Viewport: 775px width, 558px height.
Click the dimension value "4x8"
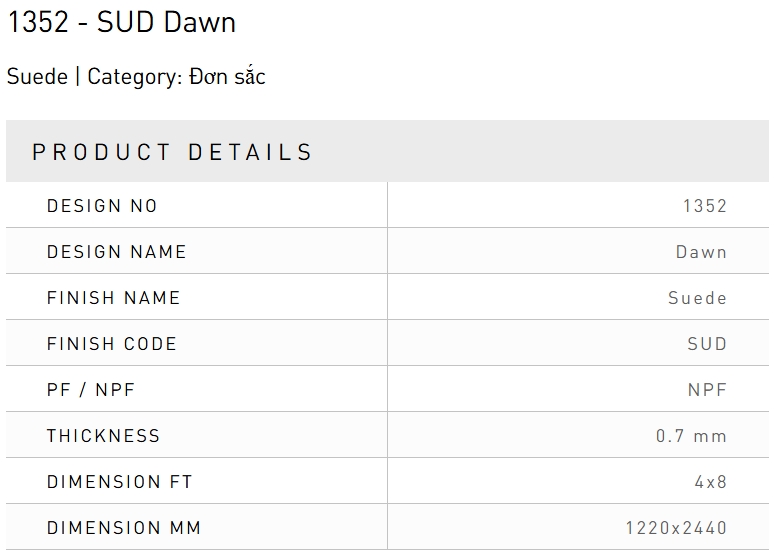click(x=711, y=482)
